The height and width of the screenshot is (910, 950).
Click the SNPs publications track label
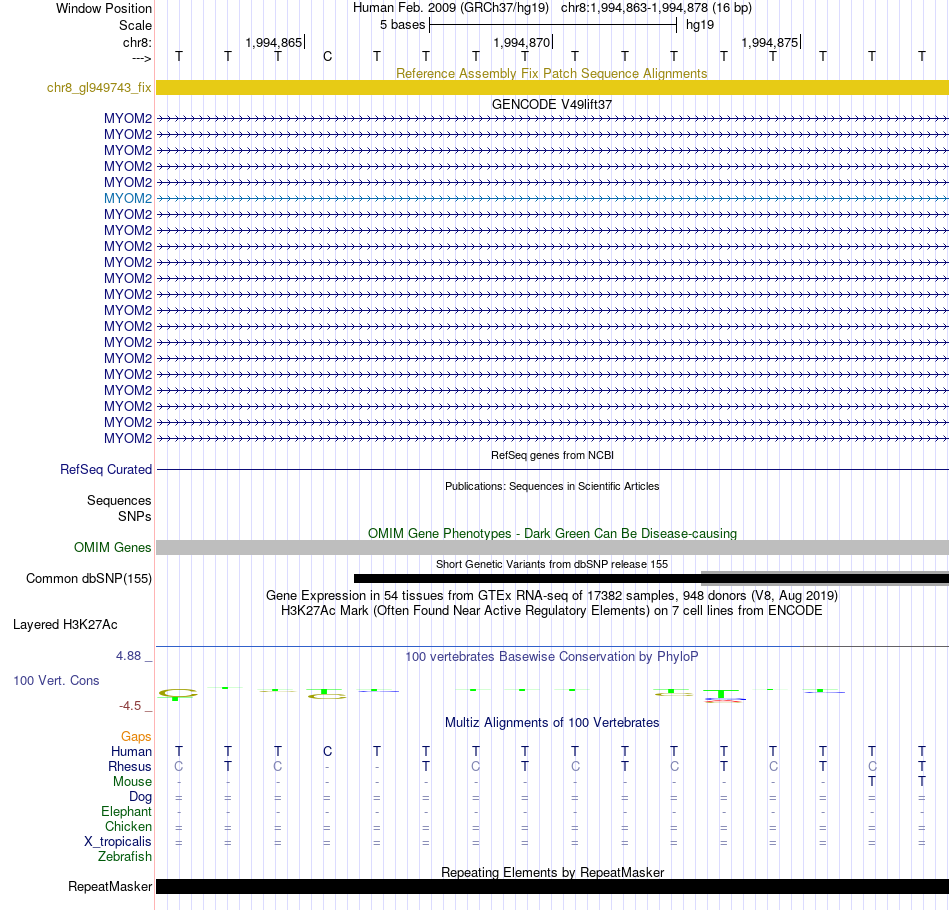(135, 516)
